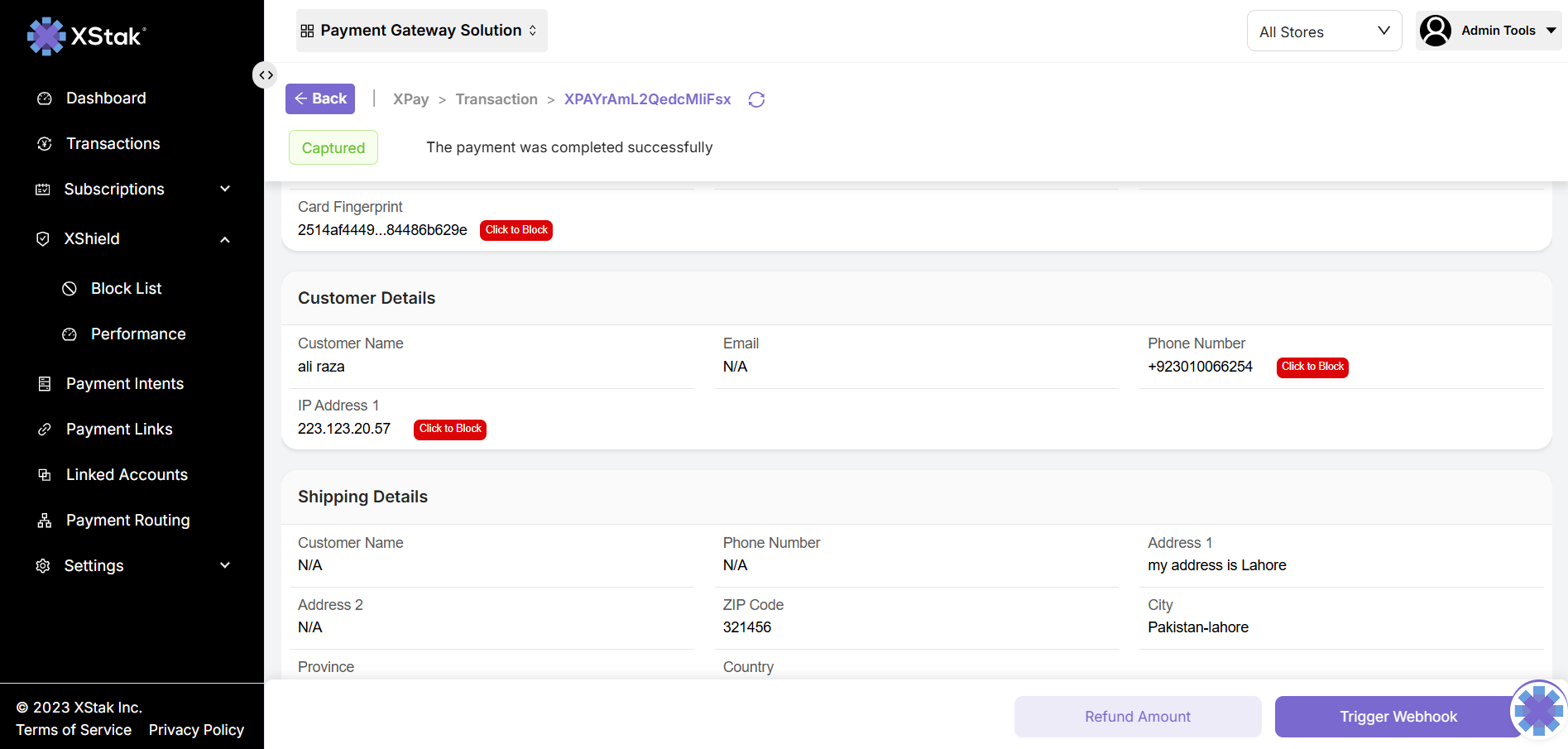Open the Privacy Policy link
1568x749 pixels.
(x=196, y=730)
